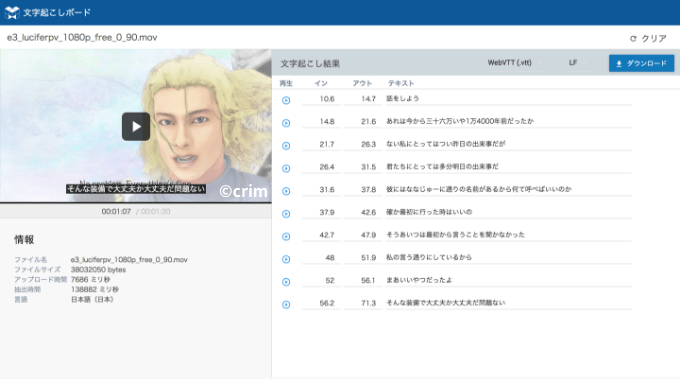Edit the in-time field 56.2
680x380 pixels.
click(x=321, y=303)
